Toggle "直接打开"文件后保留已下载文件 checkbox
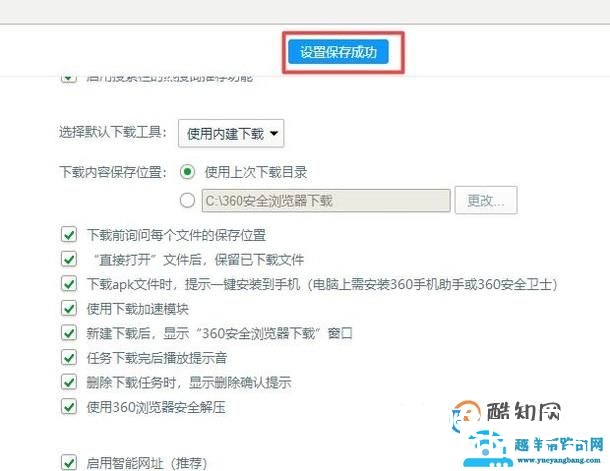610x471 pixels. [x=69, y=259]
